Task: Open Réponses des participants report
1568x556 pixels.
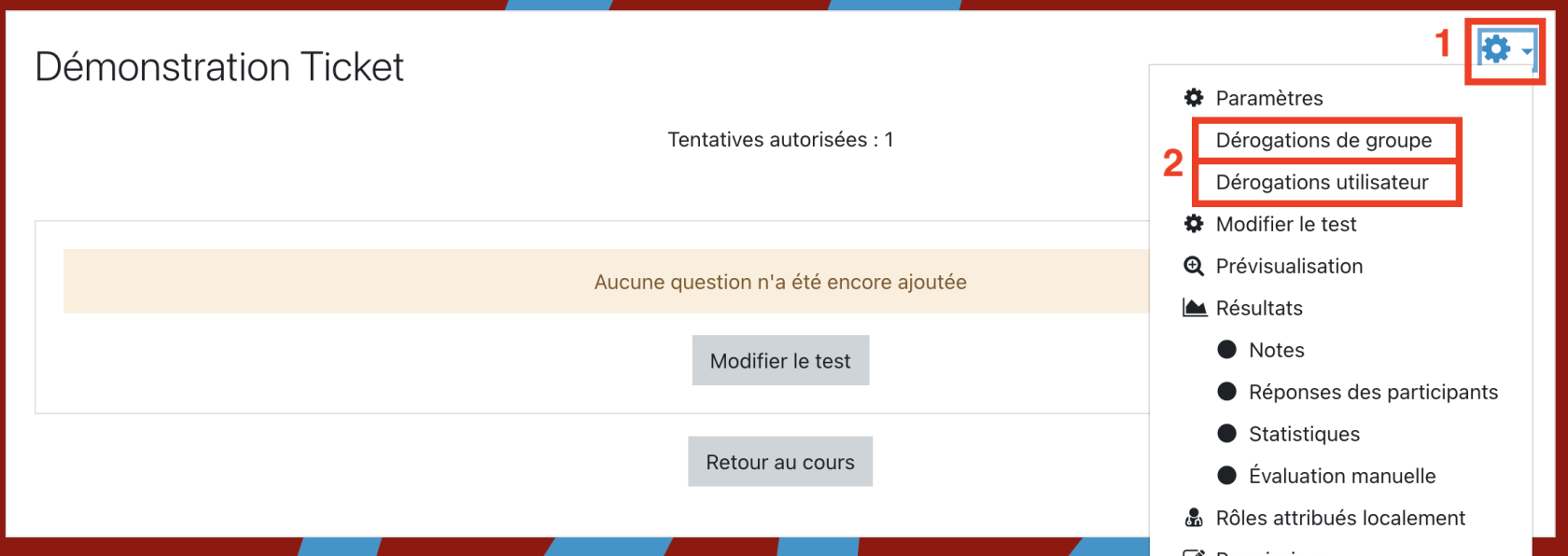Action: coord(1373,392)
